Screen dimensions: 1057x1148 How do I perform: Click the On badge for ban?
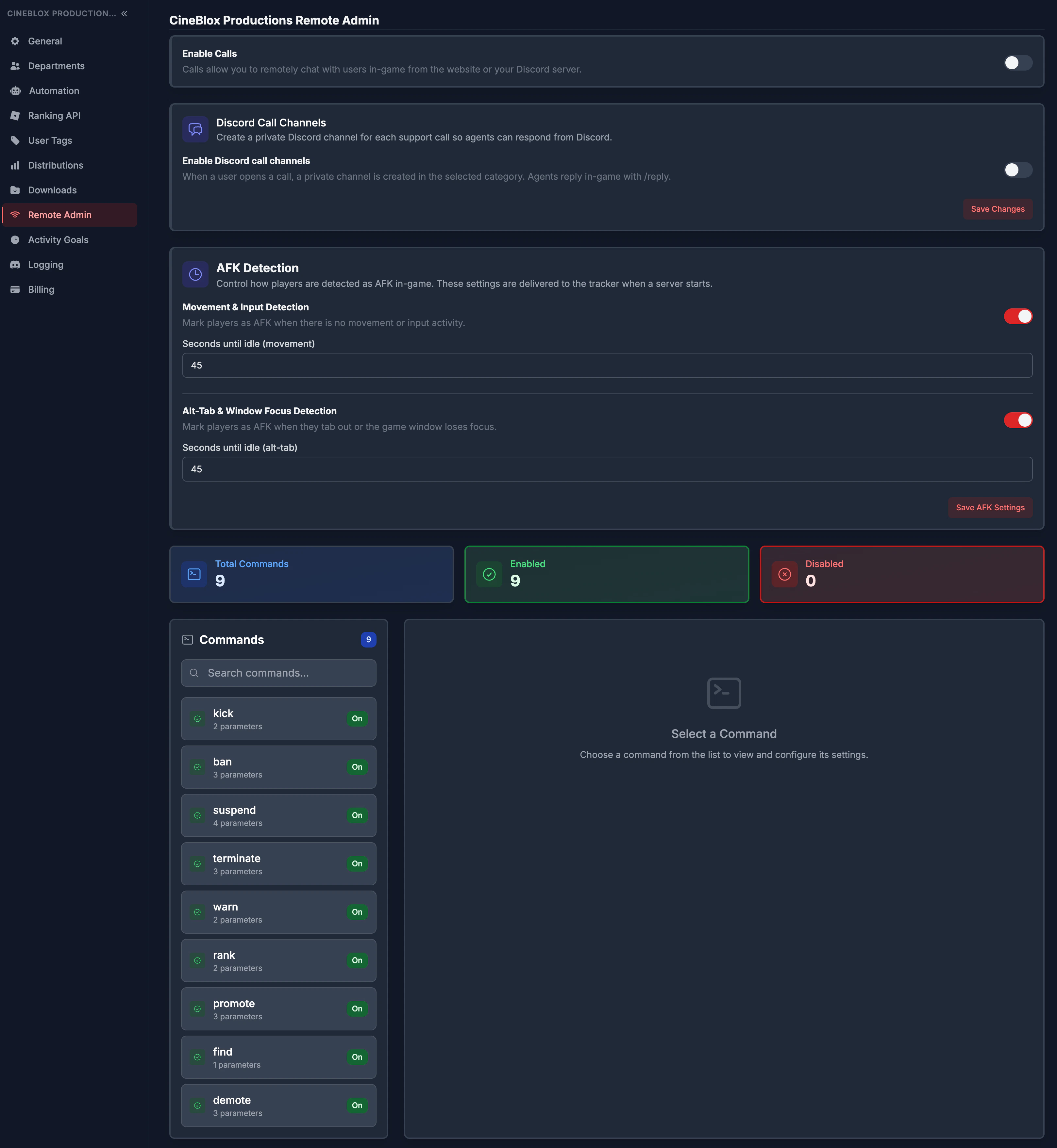357,767
